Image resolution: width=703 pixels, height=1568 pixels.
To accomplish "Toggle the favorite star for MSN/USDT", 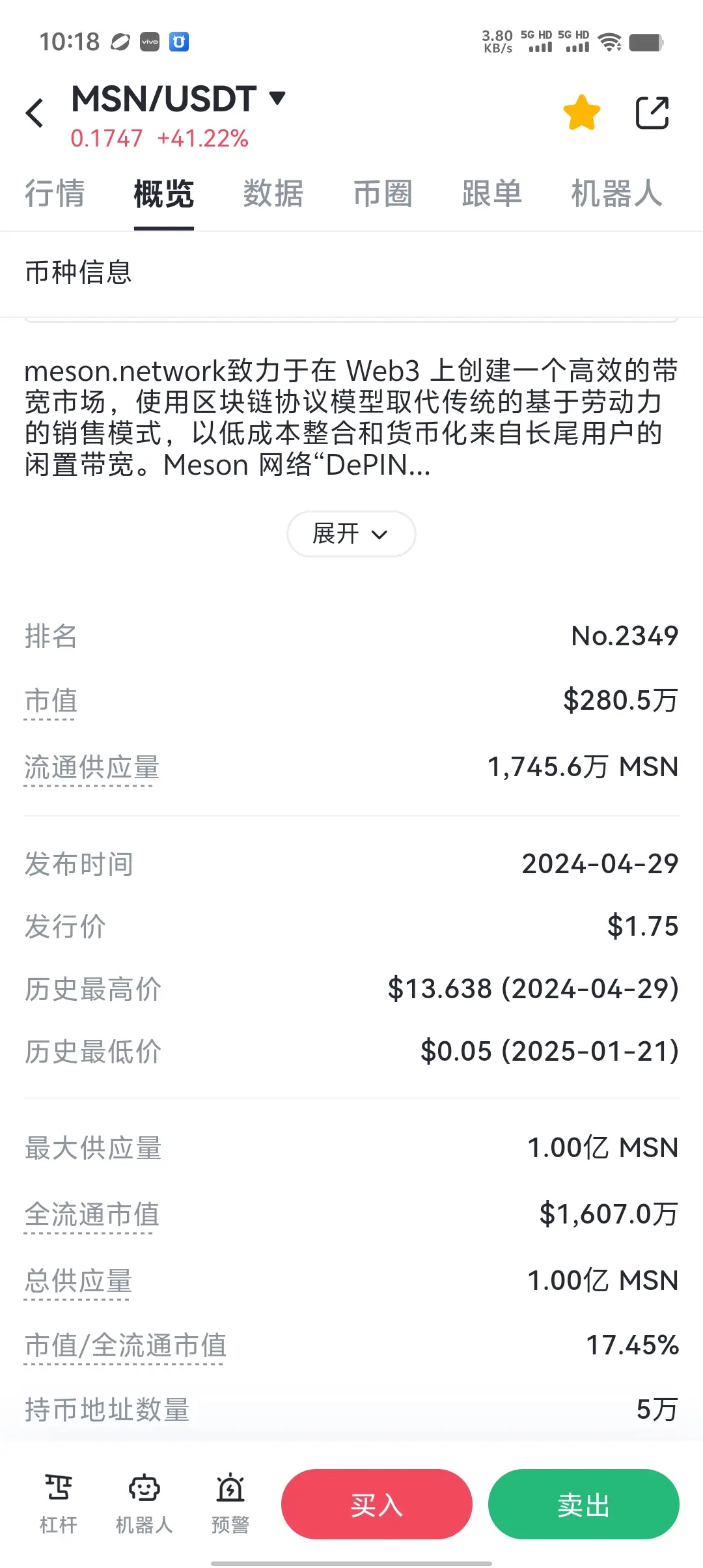I will coord(581,113).
